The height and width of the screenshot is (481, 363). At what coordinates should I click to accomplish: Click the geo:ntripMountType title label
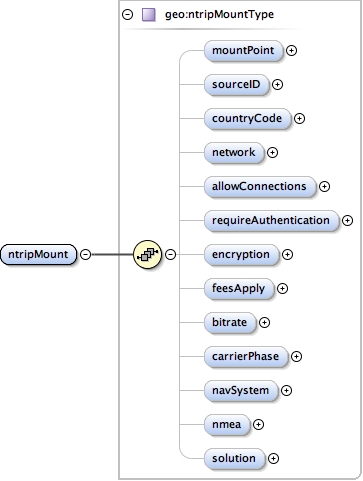point(220,15)
